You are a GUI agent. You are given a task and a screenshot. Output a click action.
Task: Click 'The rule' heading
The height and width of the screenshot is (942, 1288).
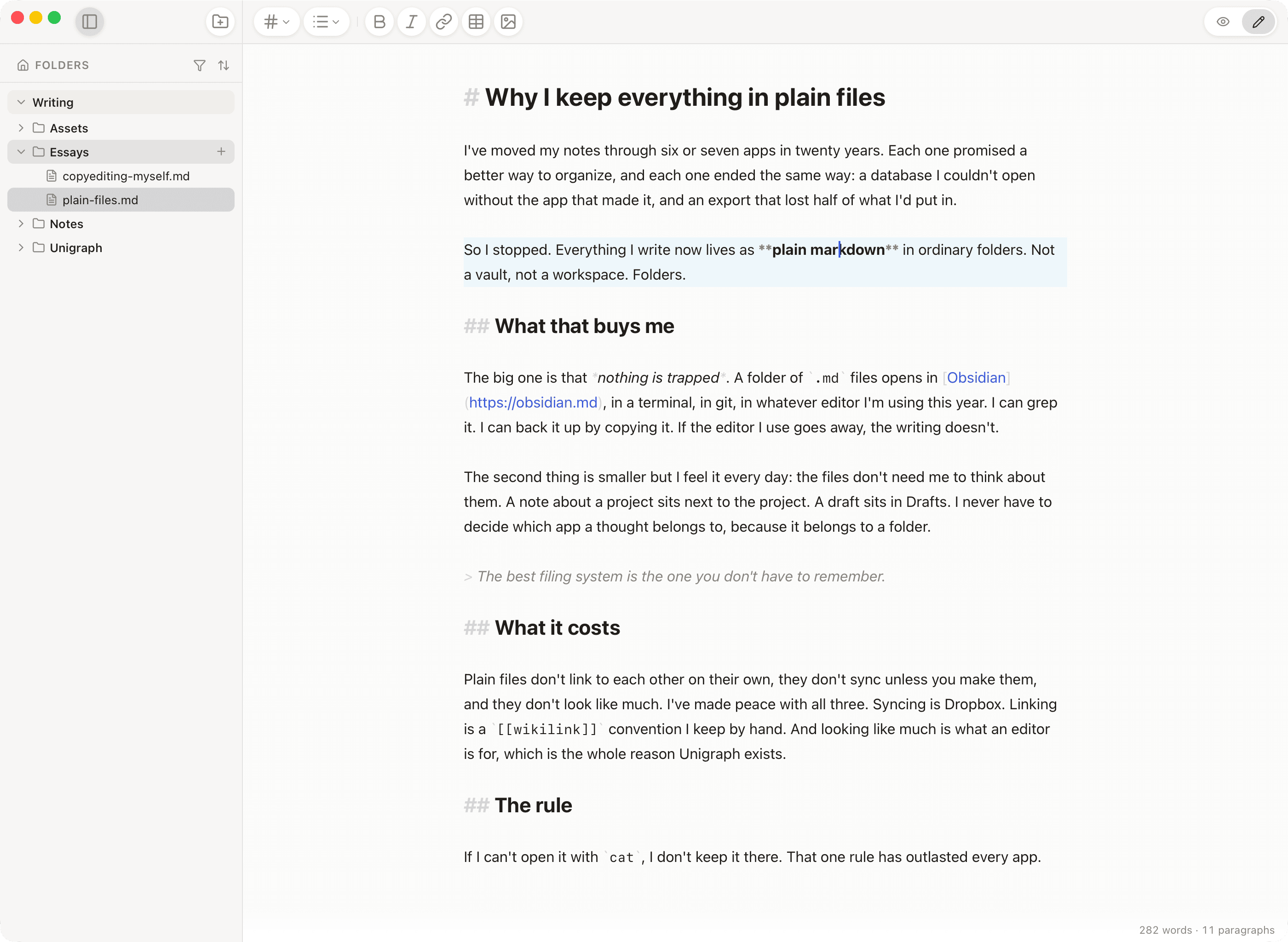tap(533, 805)
